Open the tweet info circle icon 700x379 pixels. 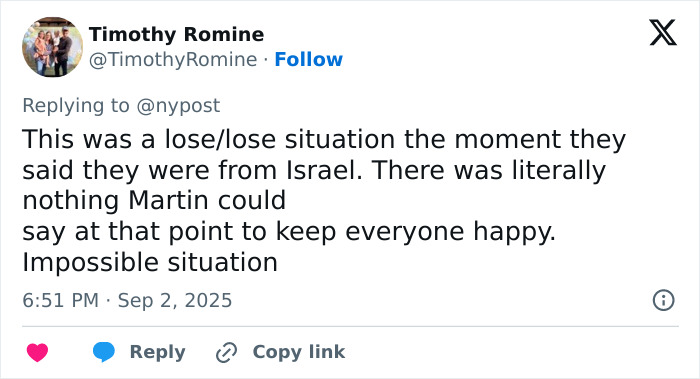663,300
